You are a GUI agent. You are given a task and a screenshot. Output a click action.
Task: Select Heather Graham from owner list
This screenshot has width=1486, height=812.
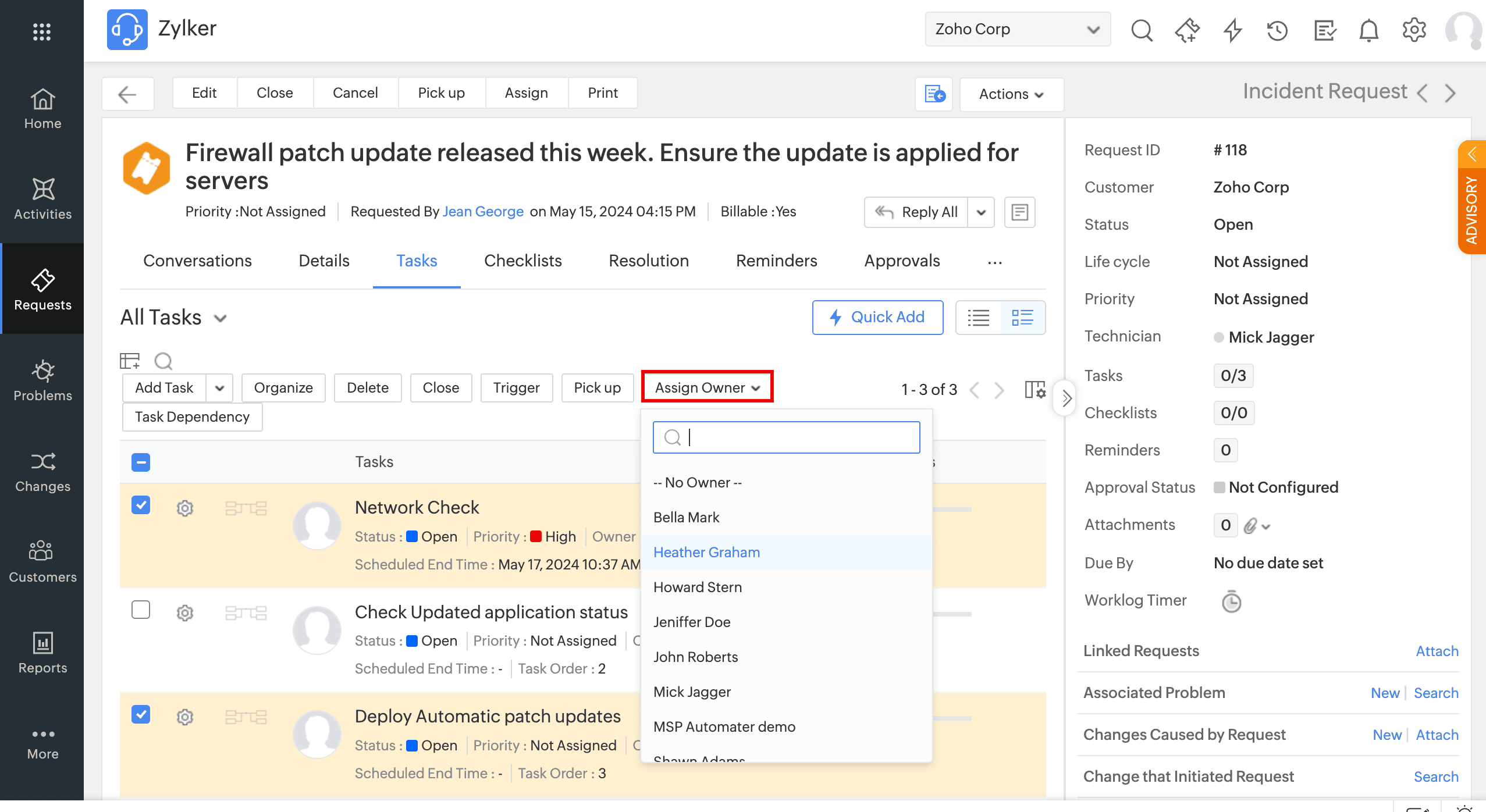pos(706,552)
